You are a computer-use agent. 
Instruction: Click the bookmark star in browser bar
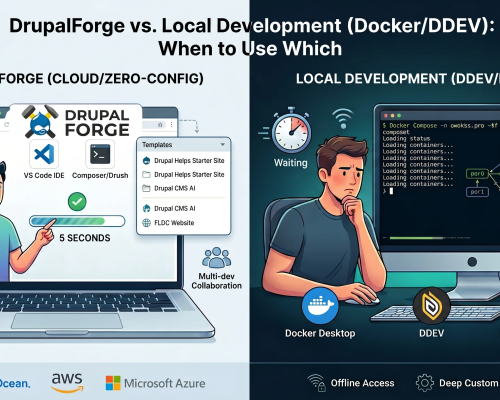tap(160, 125)
